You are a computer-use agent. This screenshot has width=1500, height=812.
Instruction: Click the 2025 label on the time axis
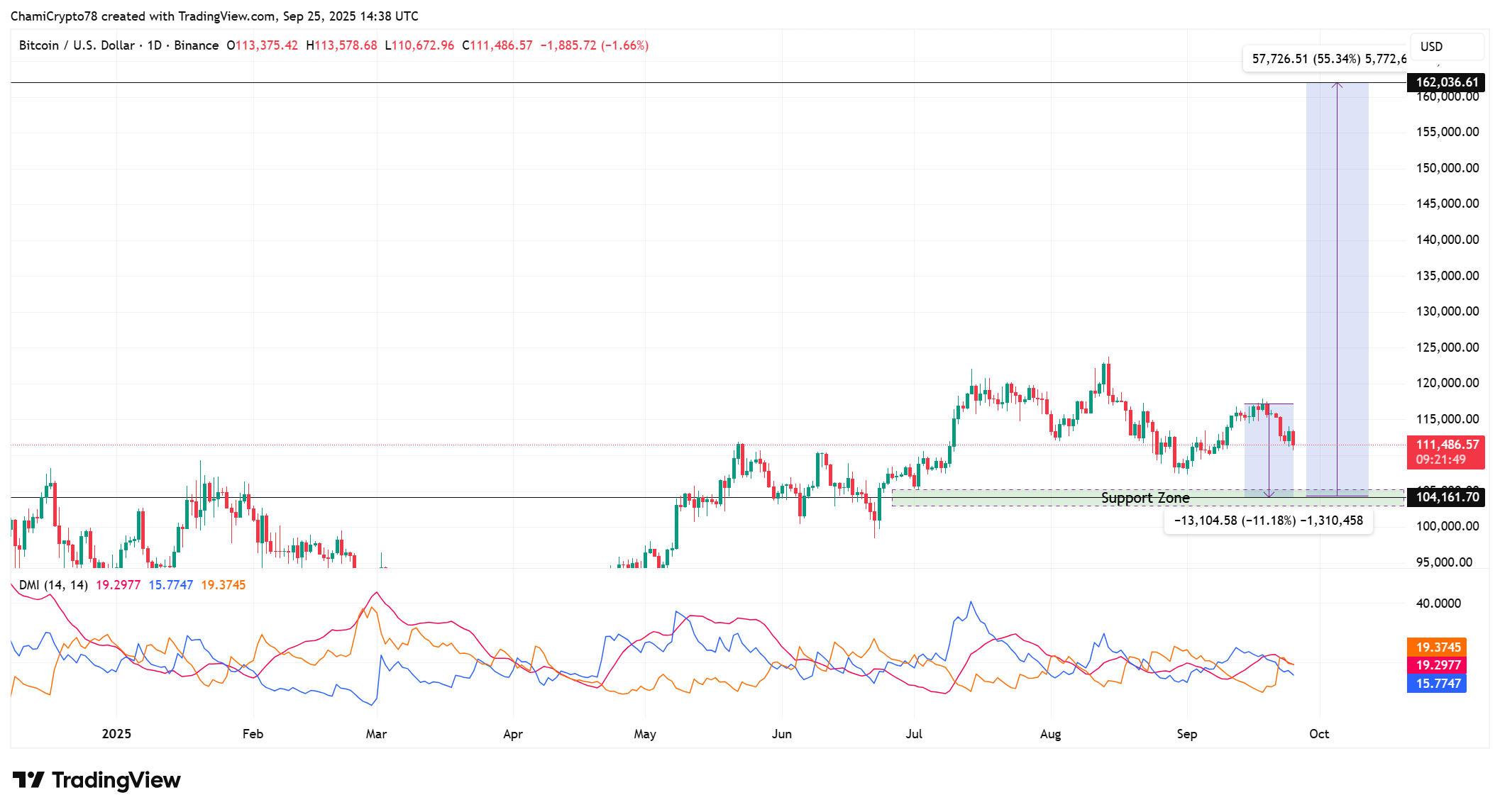116,734
